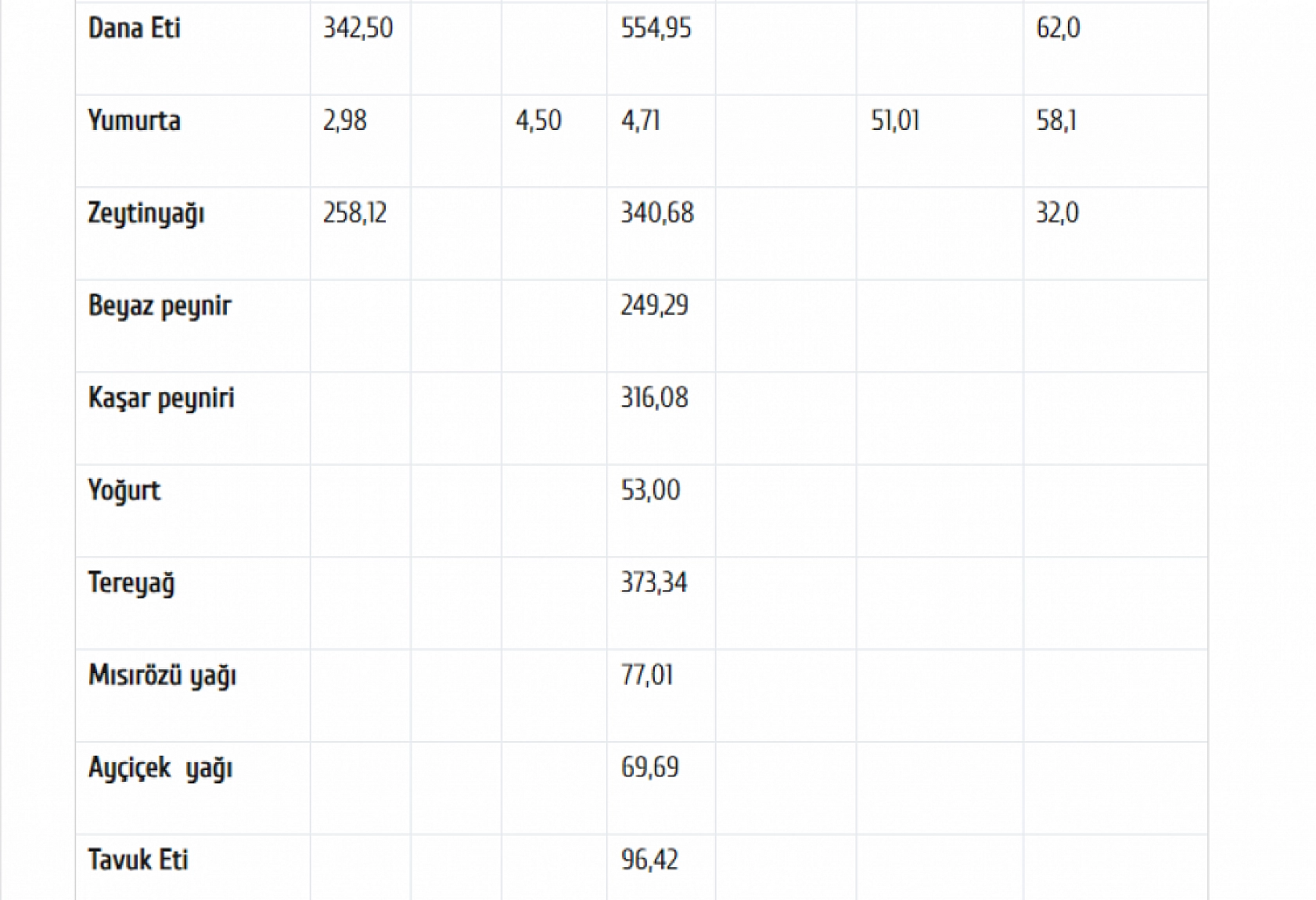
Task: Click the 249,29 Beyaz peynir value
Action: (655, 305)
